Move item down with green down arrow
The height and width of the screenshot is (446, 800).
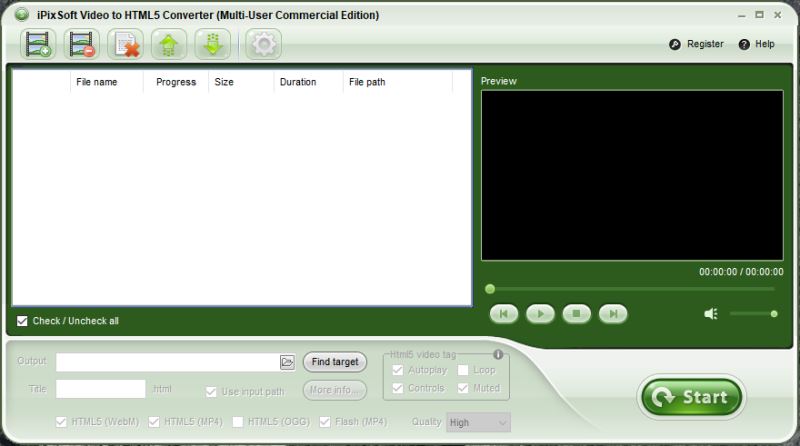[x=213, y=44]
